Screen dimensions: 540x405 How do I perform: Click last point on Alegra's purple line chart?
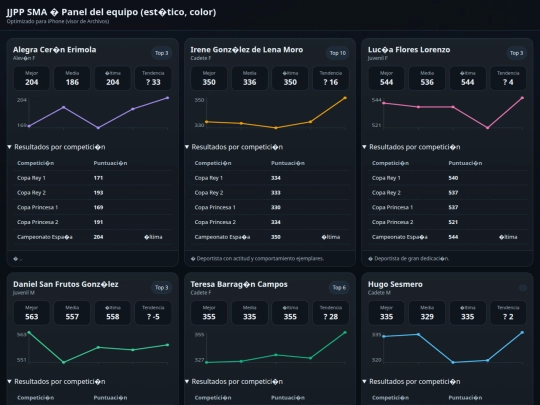(168, 98)
